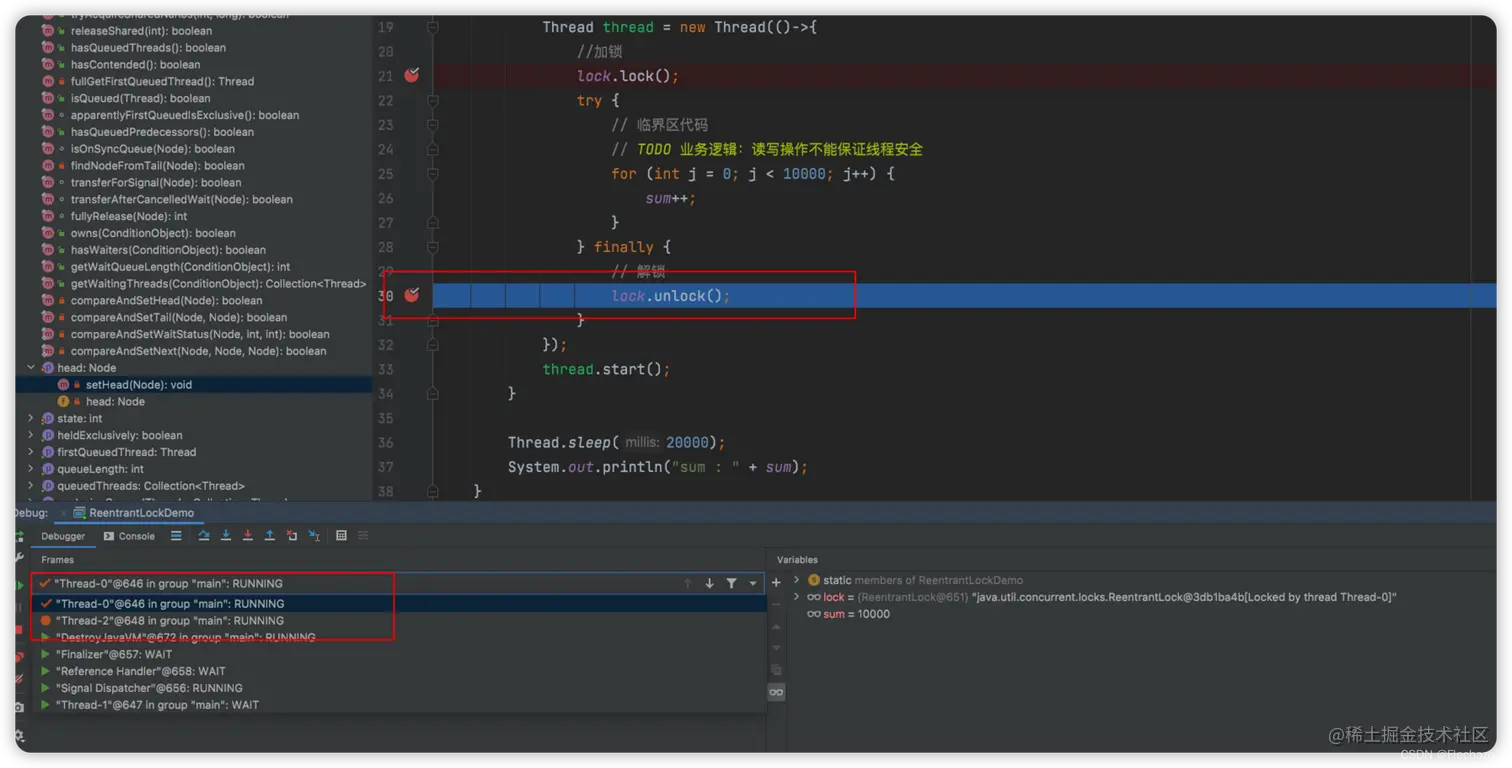1512x768 pixels.
Task: Click the red Force Step Into icon
Action: 248,536
